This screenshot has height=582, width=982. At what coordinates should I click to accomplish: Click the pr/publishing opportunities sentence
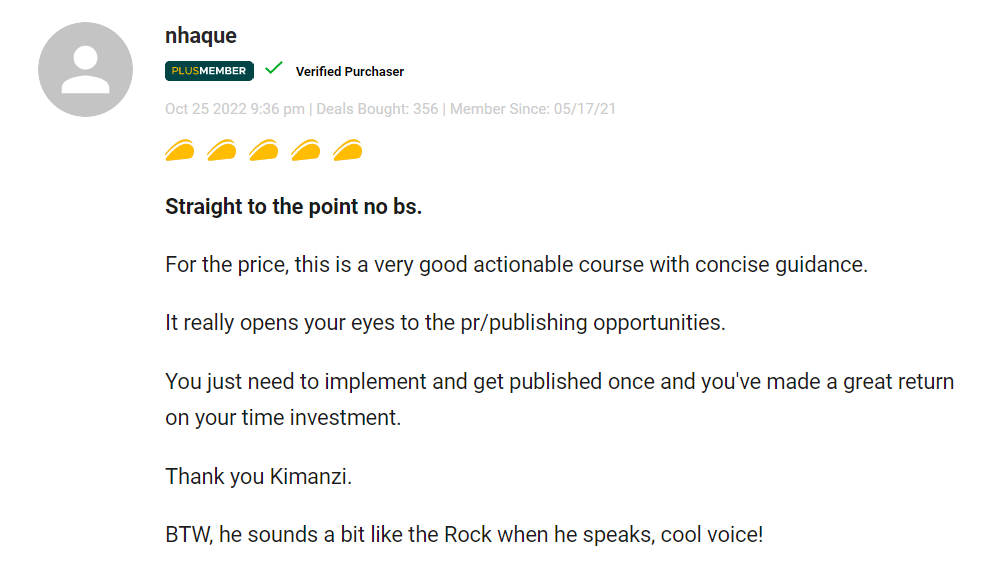point(445,323)
